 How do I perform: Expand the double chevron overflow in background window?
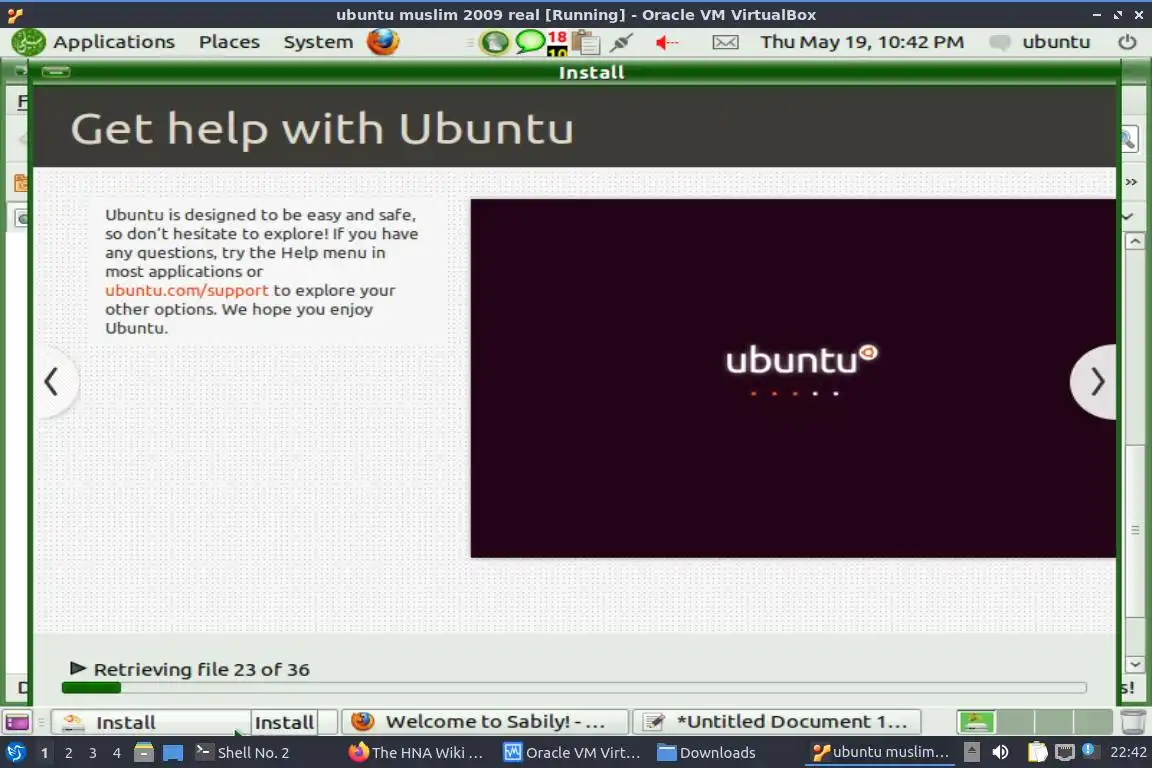coord(1131,182)
